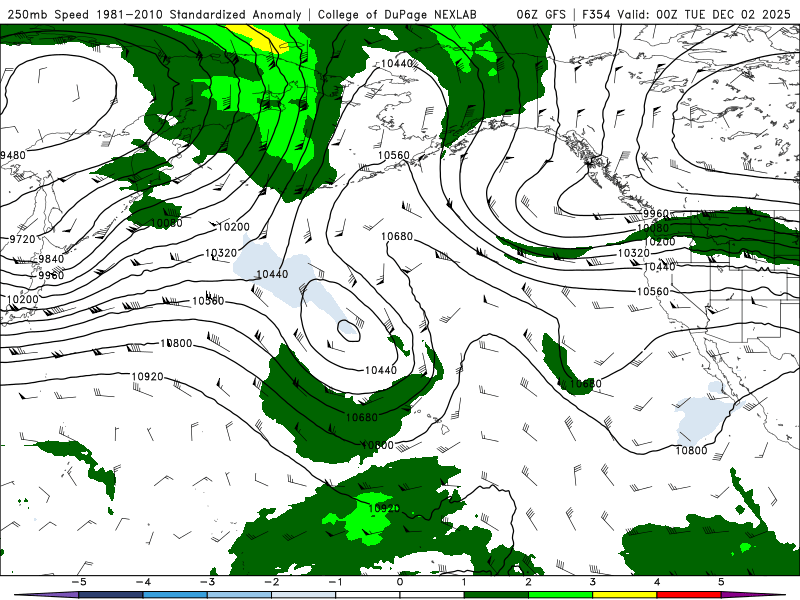This screenshot has height=600, width=800.
Task: Click the positive '5' tick on the color scale
Action: tap(721, 582)
